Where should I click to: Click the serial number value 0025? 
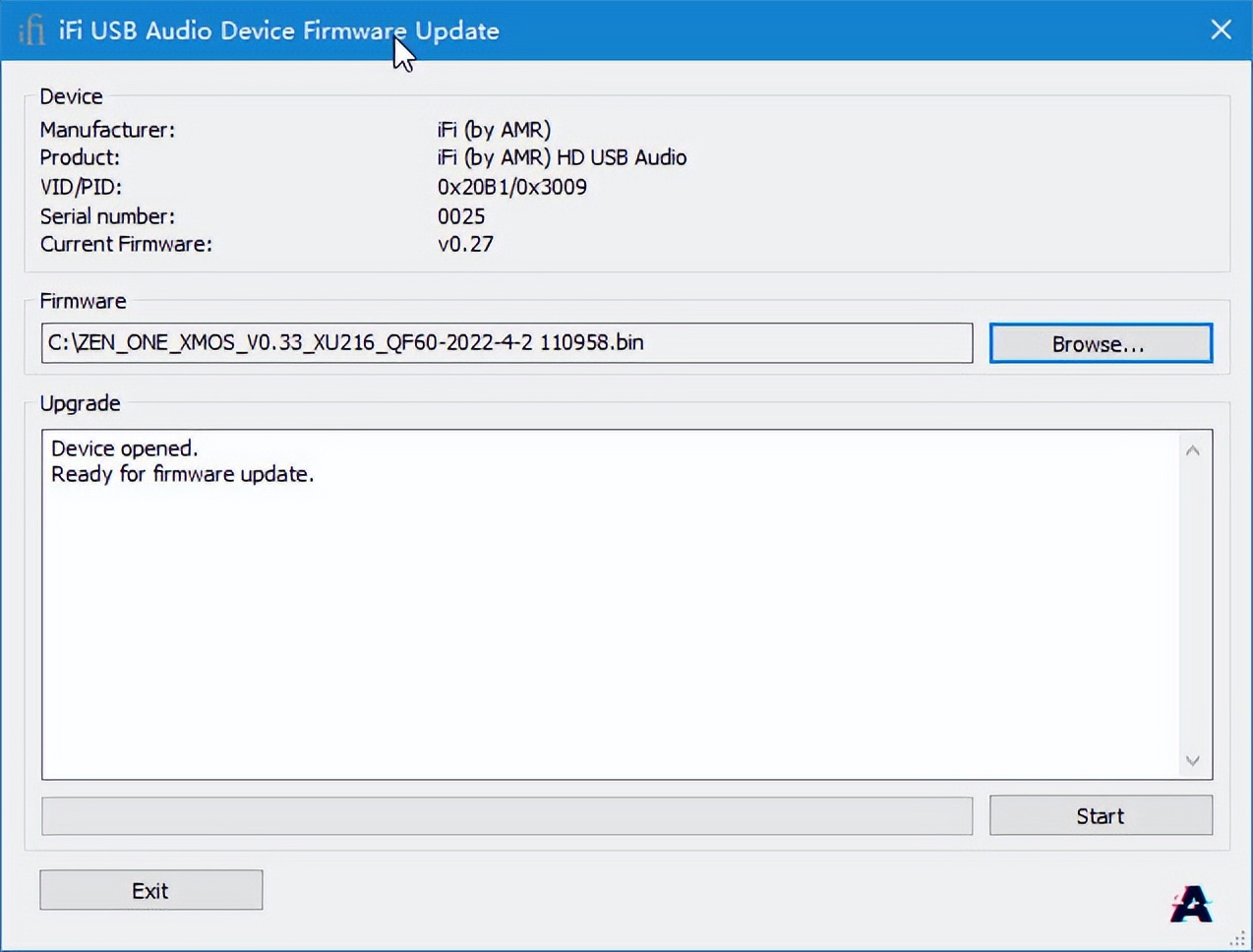point(461,216)
